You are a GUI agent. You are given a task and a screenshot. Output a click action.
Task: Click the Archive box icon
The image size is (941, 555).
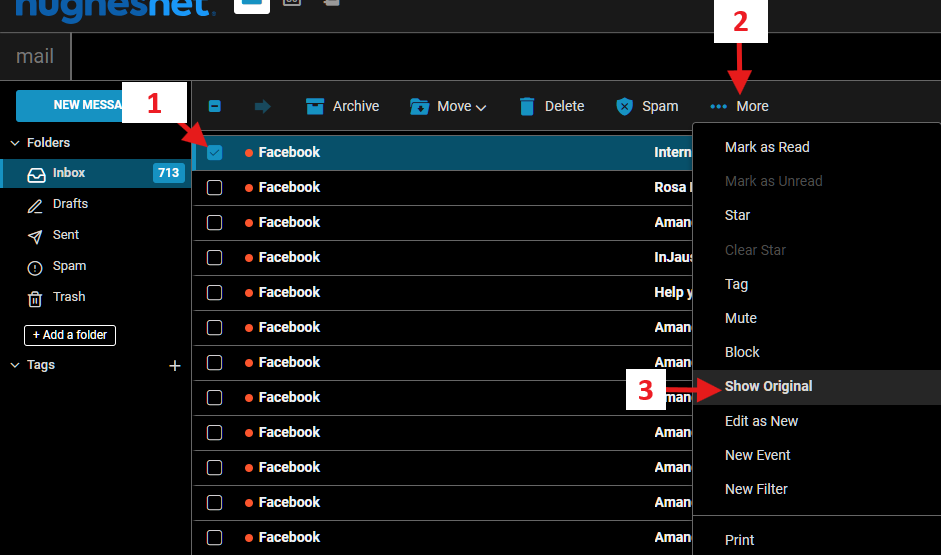tap(314, 106)
